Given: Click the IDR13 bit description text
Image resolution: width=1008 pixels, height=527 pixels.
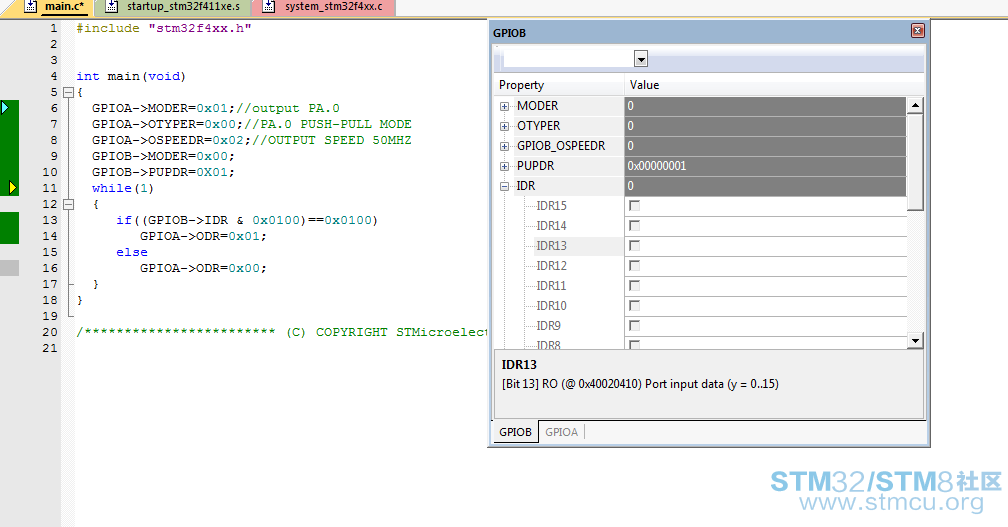Looking at the screenshot, I should (x=640, y=384).
